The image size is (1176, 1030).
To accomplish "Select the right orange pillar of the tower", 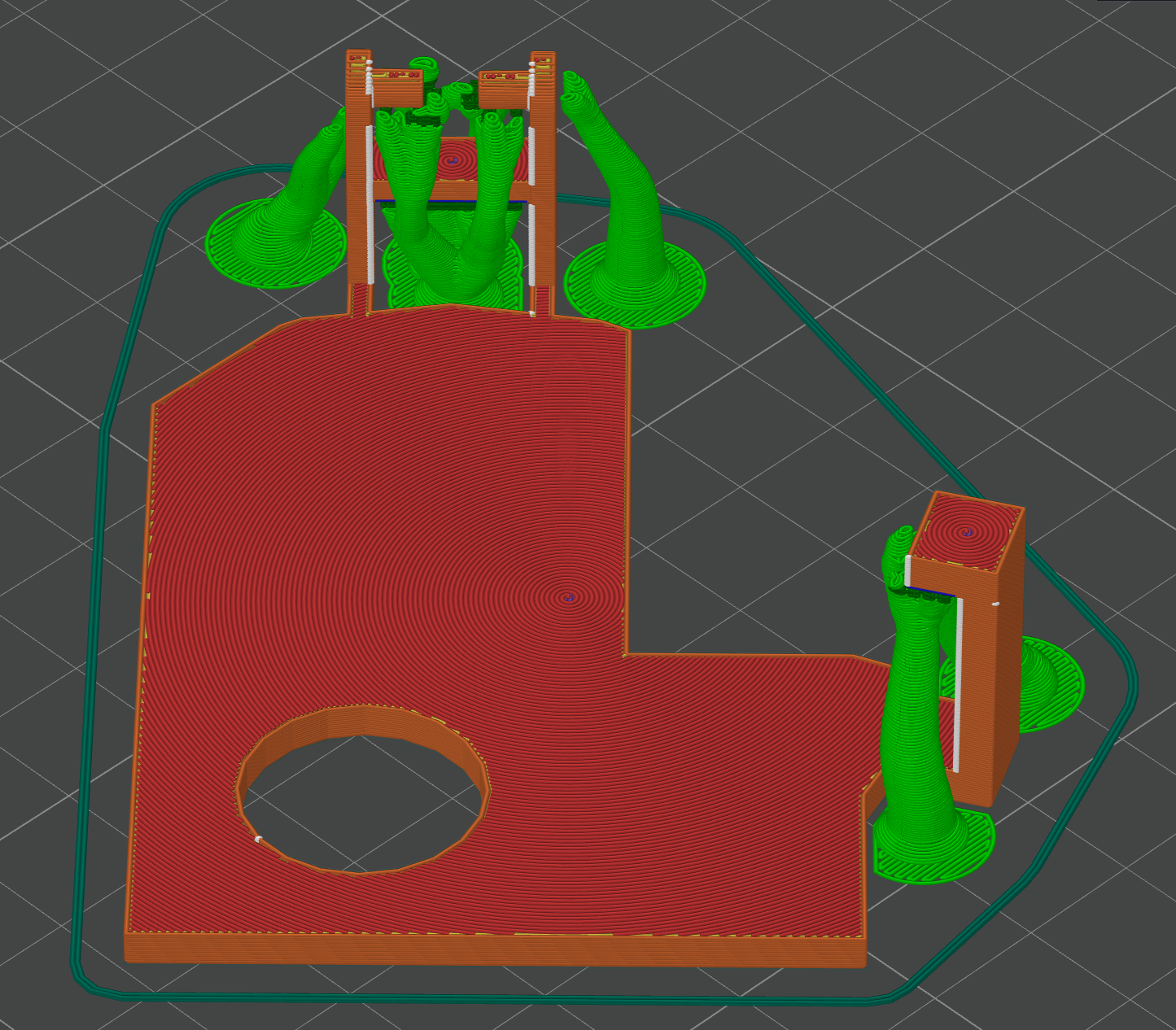I will pyautogui.click(x=545, y=187).
